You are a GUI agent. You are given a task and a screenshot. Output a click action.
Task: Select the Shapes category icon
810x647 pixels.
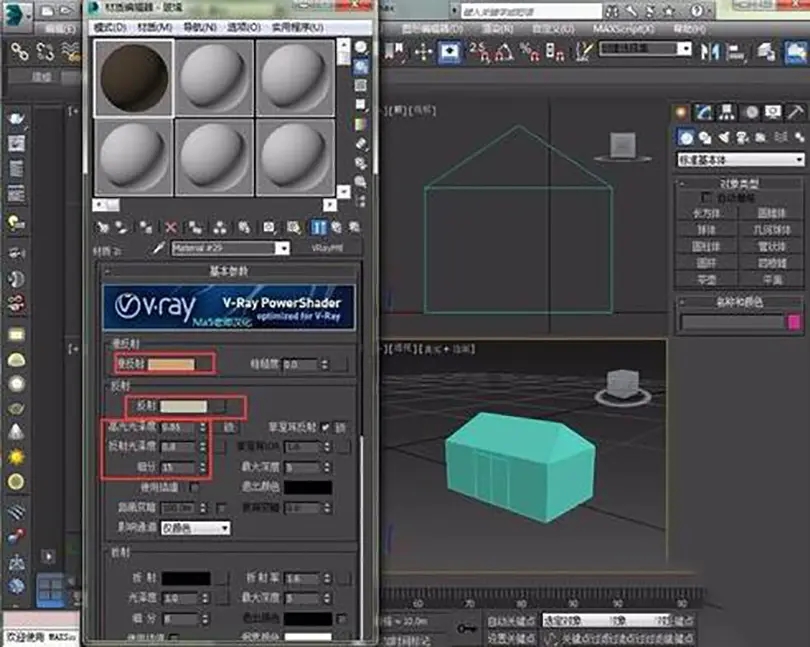[705, 137]
